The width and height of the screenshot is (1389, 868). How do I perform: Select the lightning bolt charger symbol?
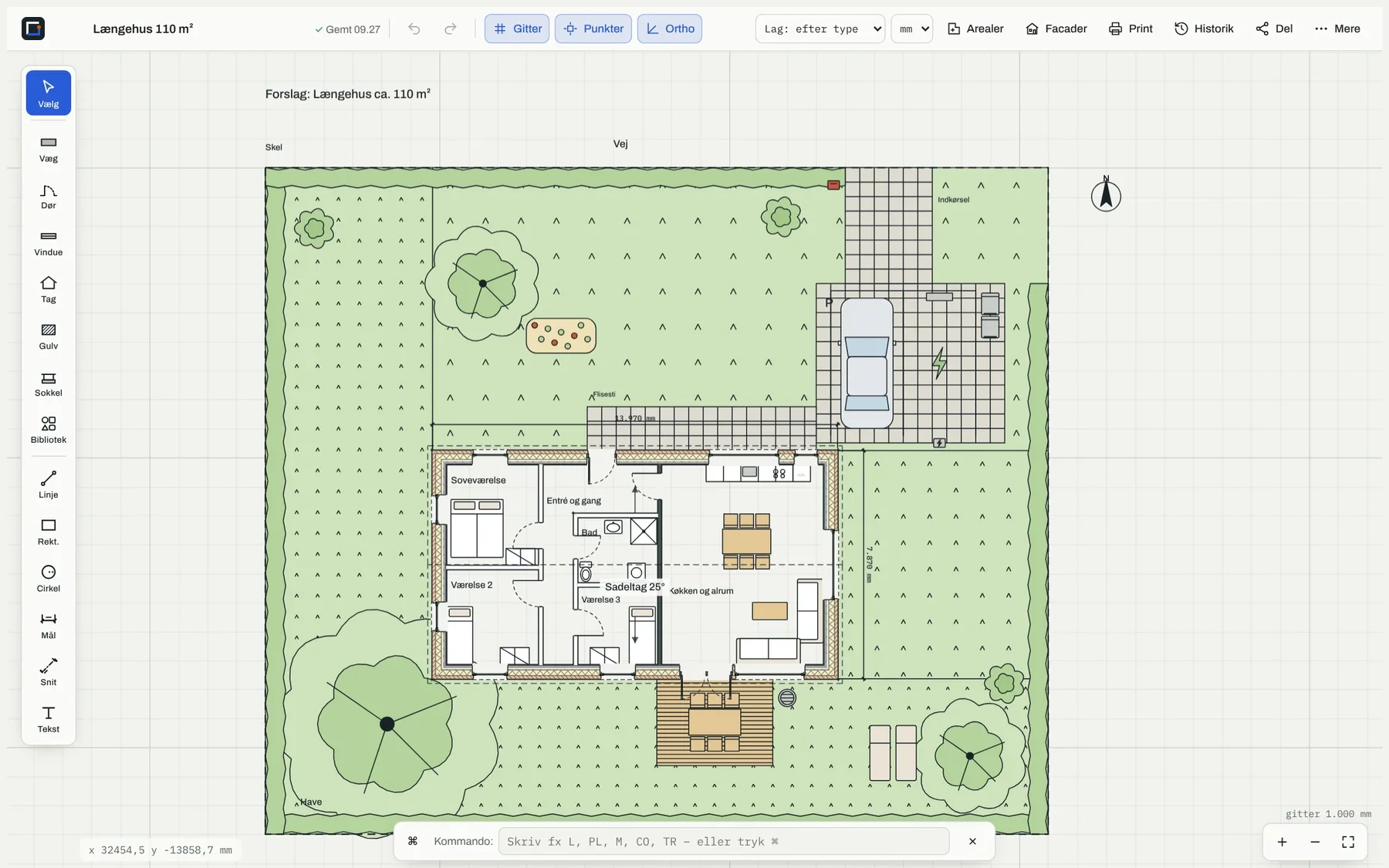tap(939, 363)
